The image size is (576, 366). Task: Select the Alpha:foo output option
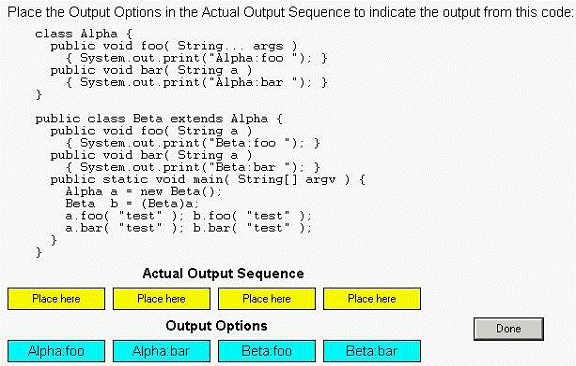[56, 351]
